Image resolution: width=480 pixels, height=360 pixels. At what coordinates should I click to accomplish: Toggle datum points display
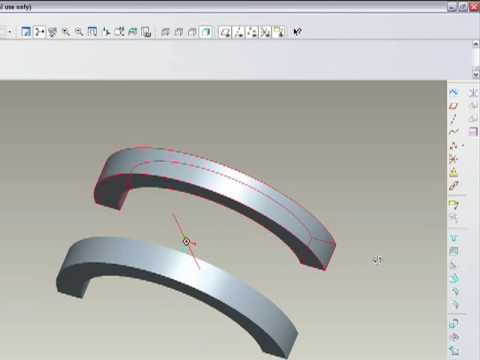252,32
